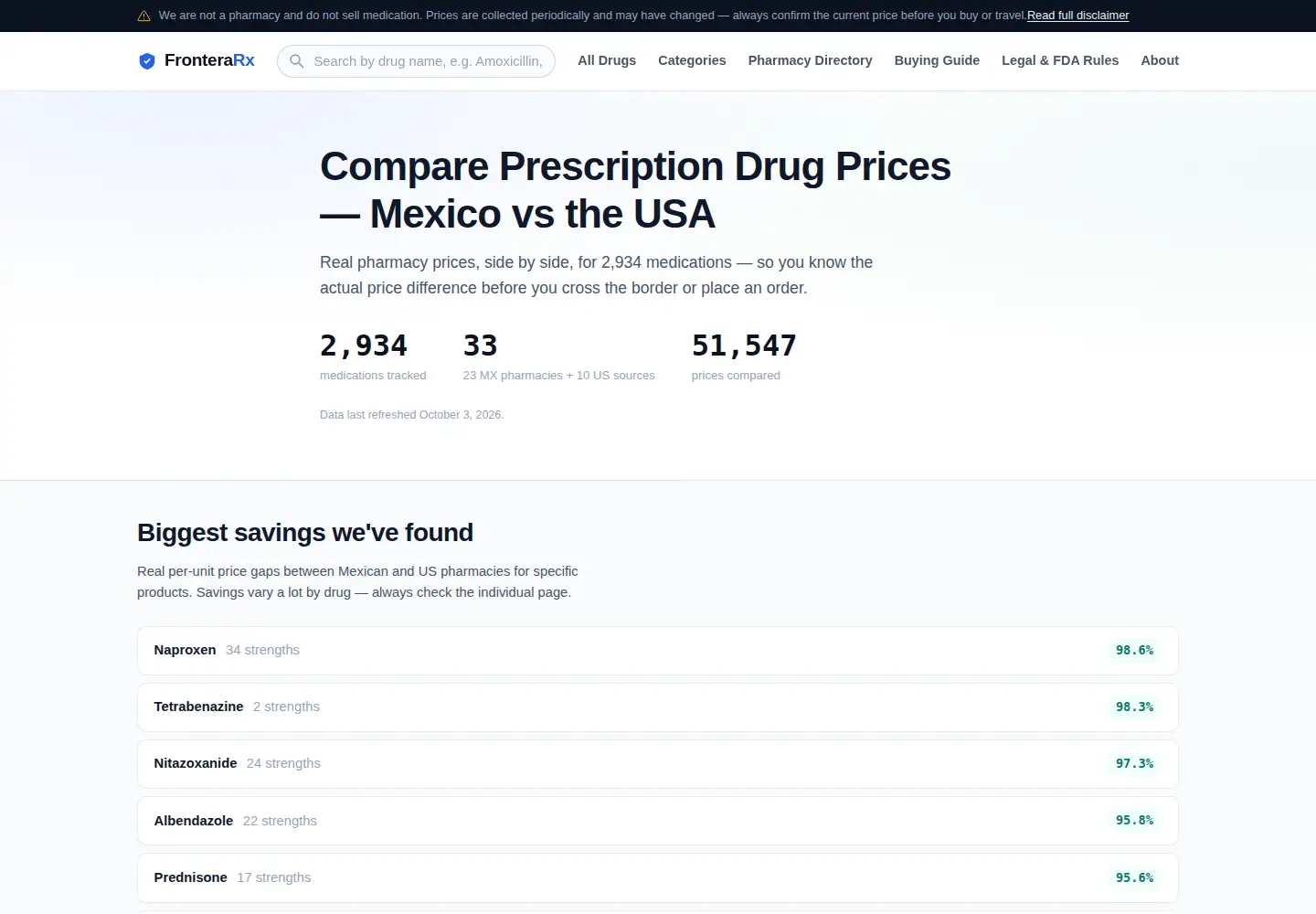Read the full disclaimer link
This screenshot has height=914, width=1316.
coord(1077,16)
